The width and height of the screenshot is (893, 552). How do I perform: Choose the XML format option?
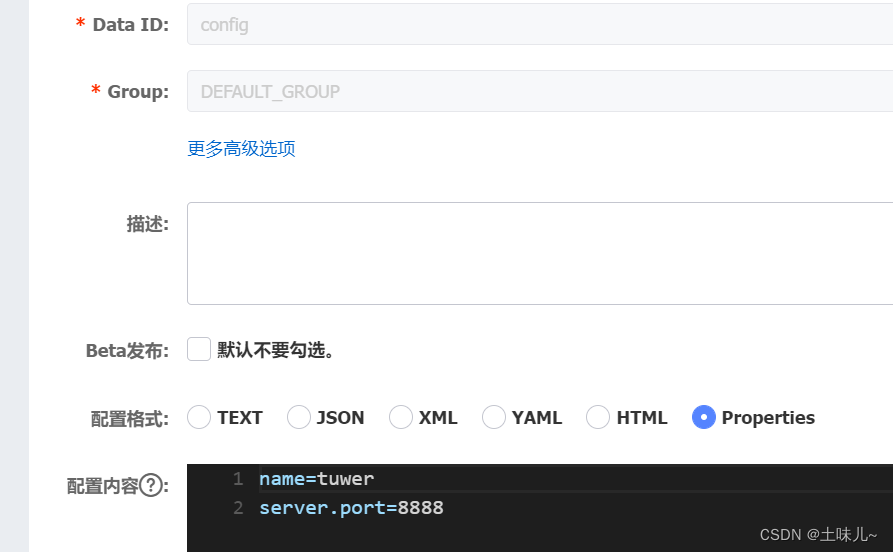click(x=400, y=417)
